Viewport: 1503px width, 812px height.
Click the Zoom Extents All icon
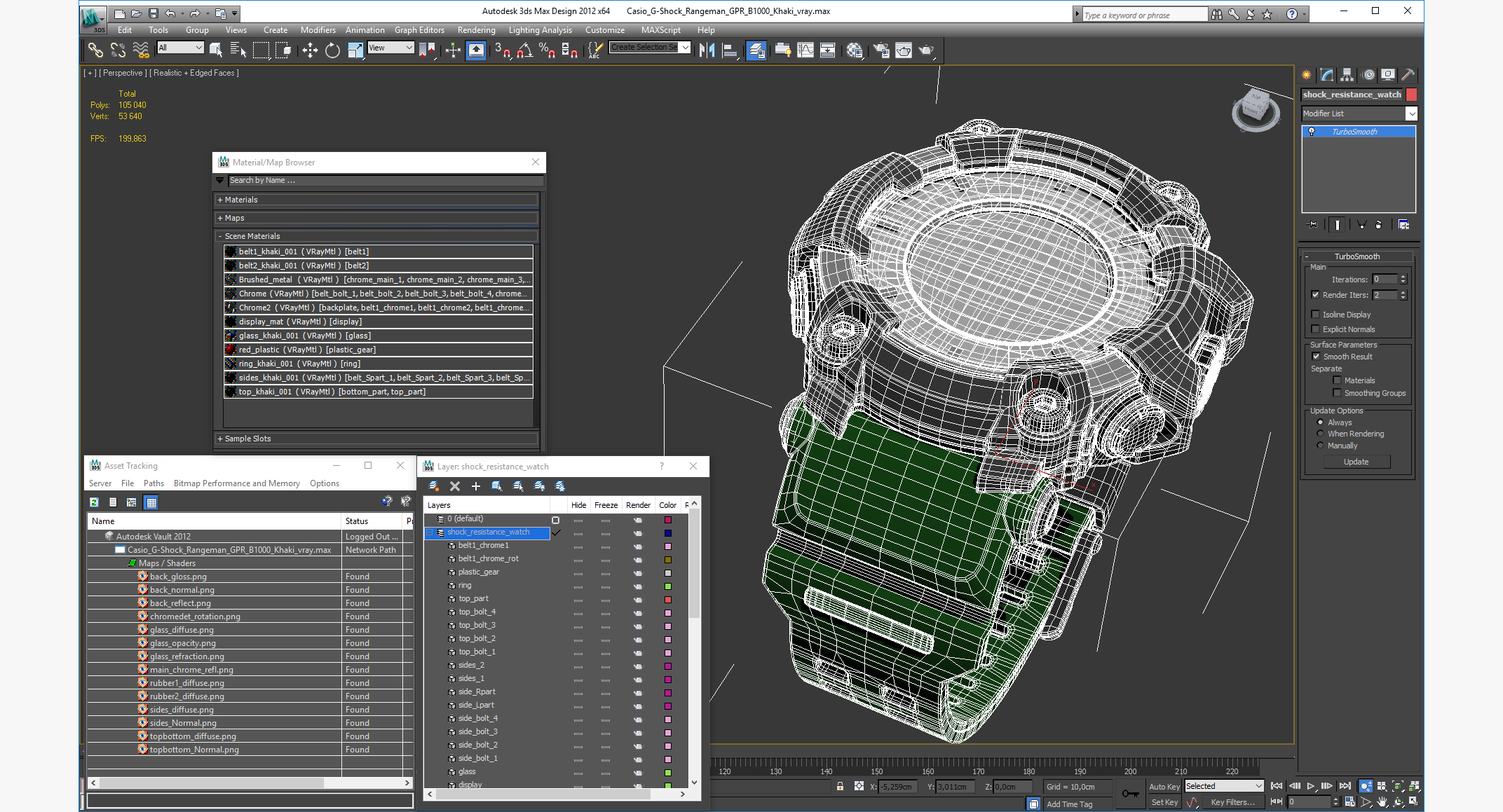1414,786
